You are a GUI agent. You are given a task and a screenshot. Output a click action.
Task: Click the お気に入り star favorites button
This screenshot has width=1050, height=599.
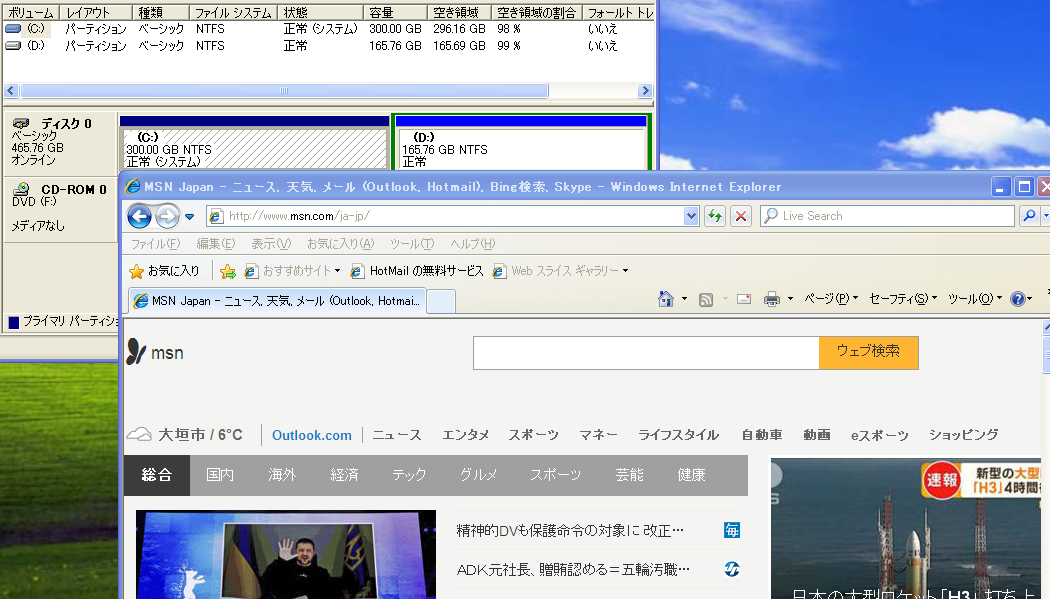click(x=165, y=270)
